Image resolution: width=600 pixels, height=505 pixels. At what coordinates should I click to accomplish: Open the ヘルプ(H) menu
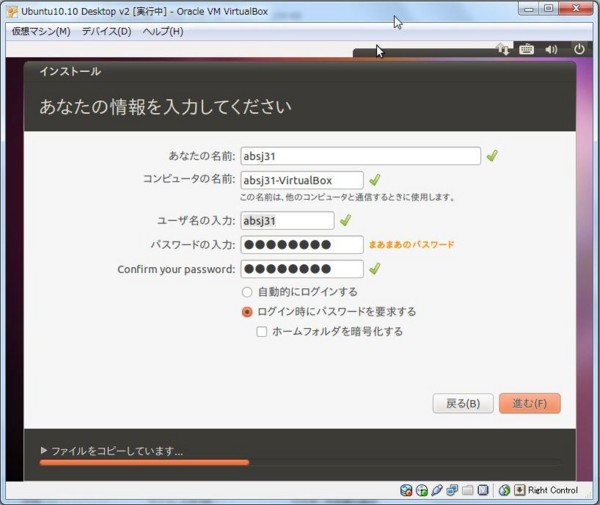click(x=163, y=31)
